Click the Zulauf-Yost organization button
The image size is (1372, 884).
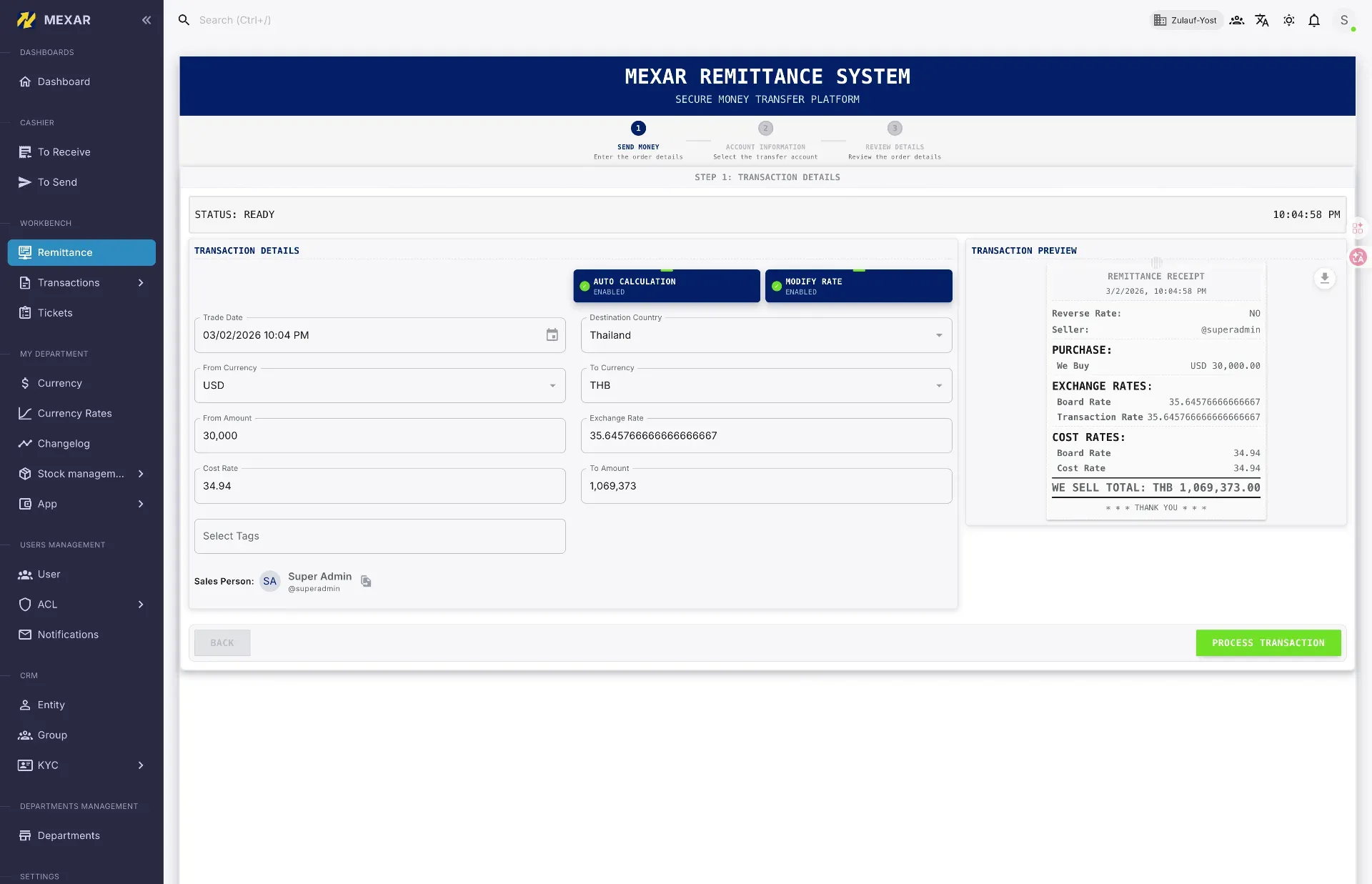coord(1185,20)
